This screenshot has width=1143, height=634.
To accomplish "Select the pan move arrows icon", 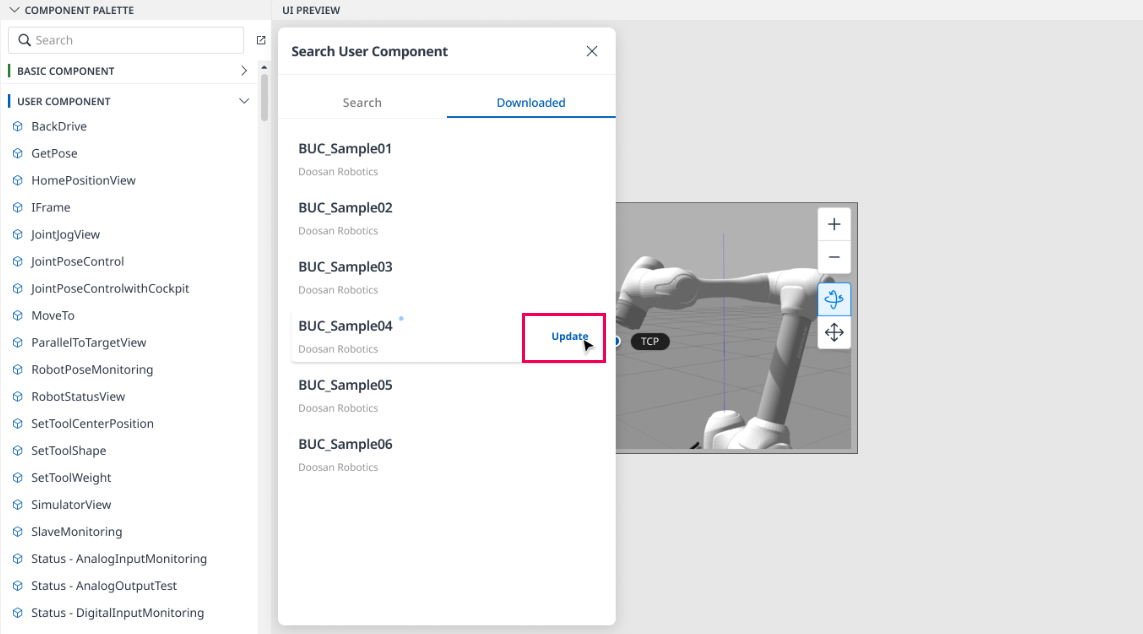I will [x=834, y=332].
